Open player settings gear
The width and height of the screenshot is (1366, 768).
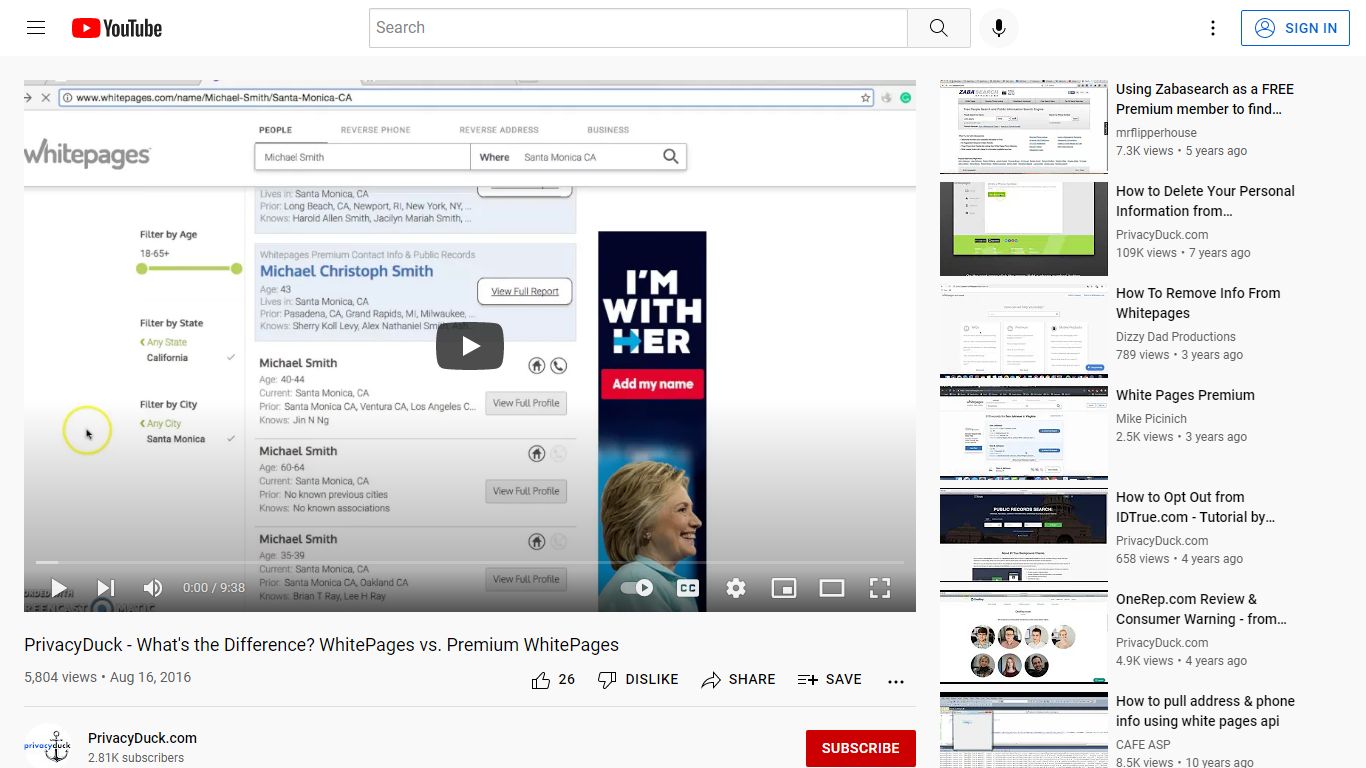tap(736, 588)
